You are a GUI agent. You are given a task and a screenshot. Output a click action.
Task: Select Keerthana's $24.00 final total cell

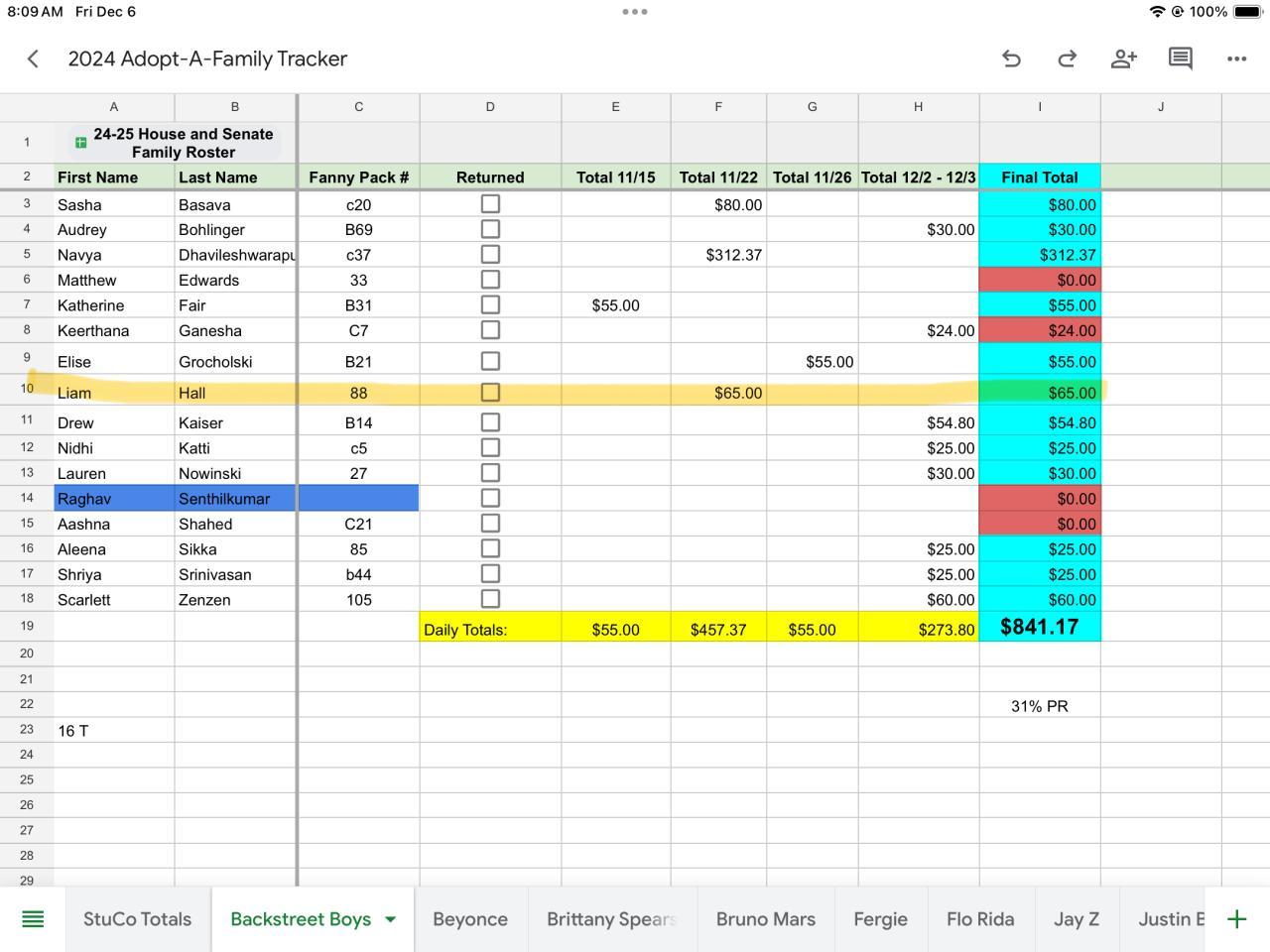point(1040,330)
